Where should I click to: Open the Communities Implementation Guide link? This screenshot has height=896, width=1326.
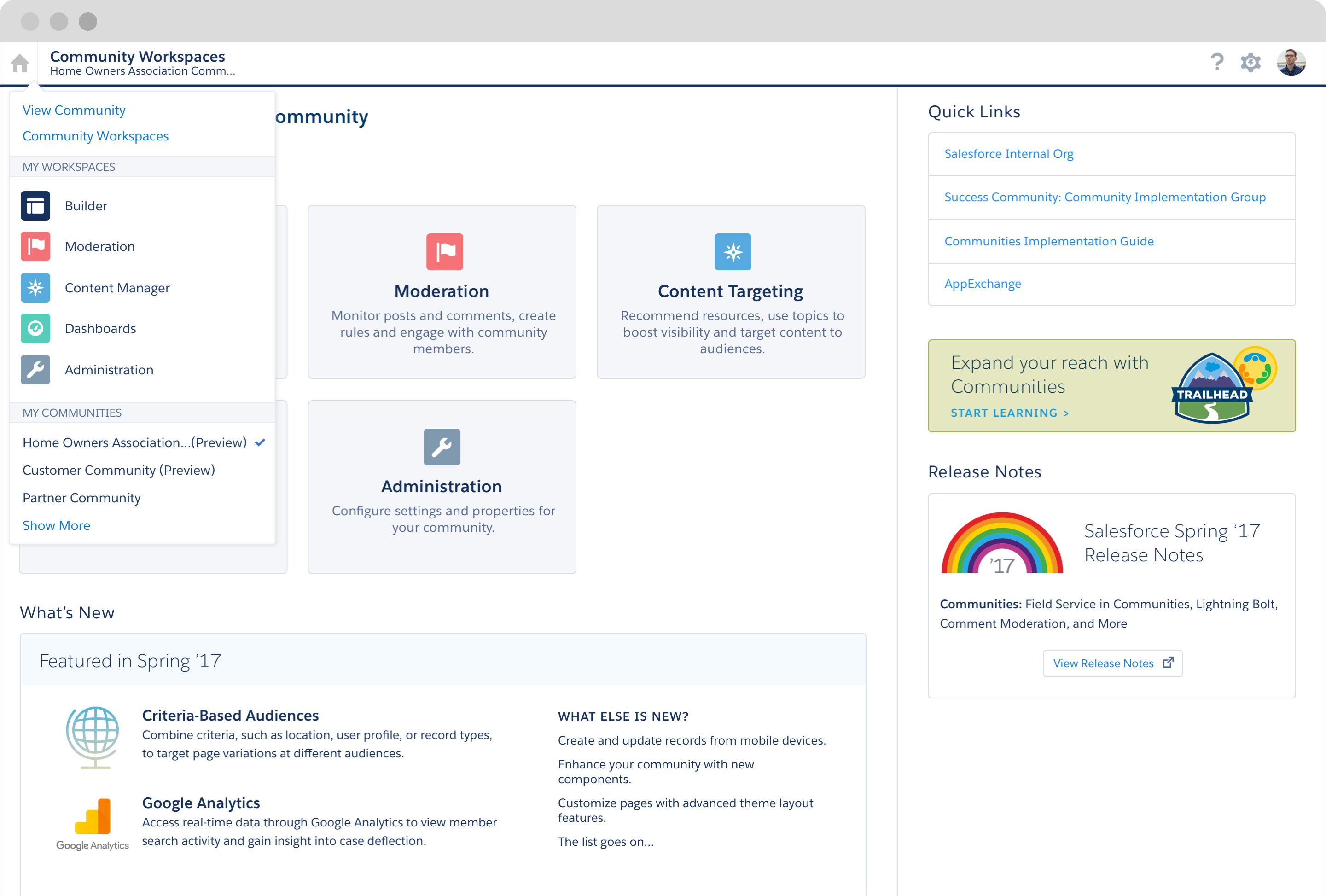point(1049,241)
